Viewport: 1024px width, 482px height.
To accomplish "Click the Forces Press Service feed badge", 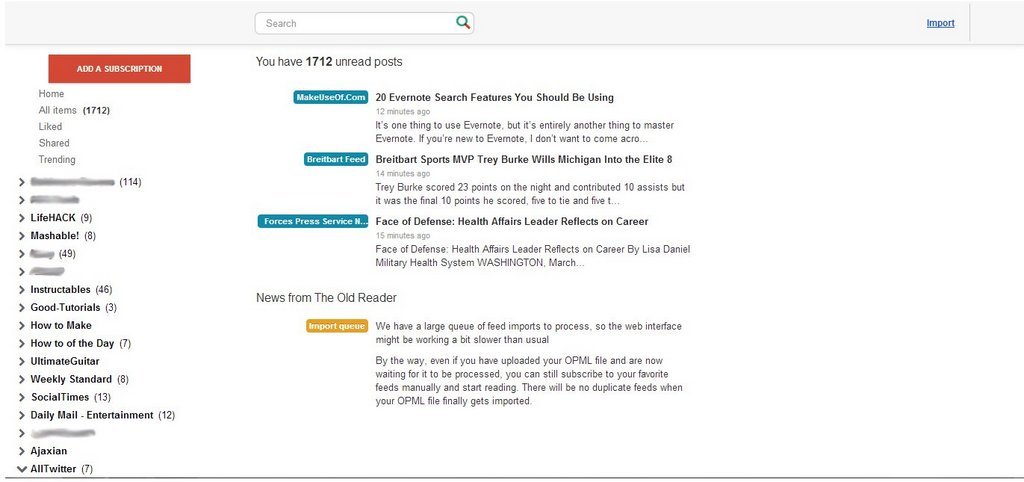I will coord(313,221).
